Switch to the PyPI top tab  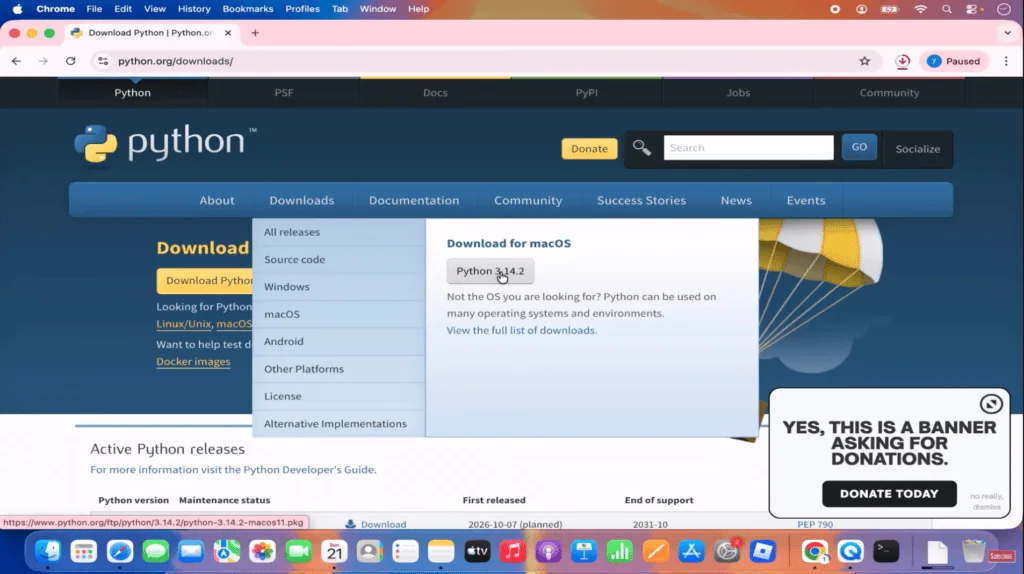[586, 93]
